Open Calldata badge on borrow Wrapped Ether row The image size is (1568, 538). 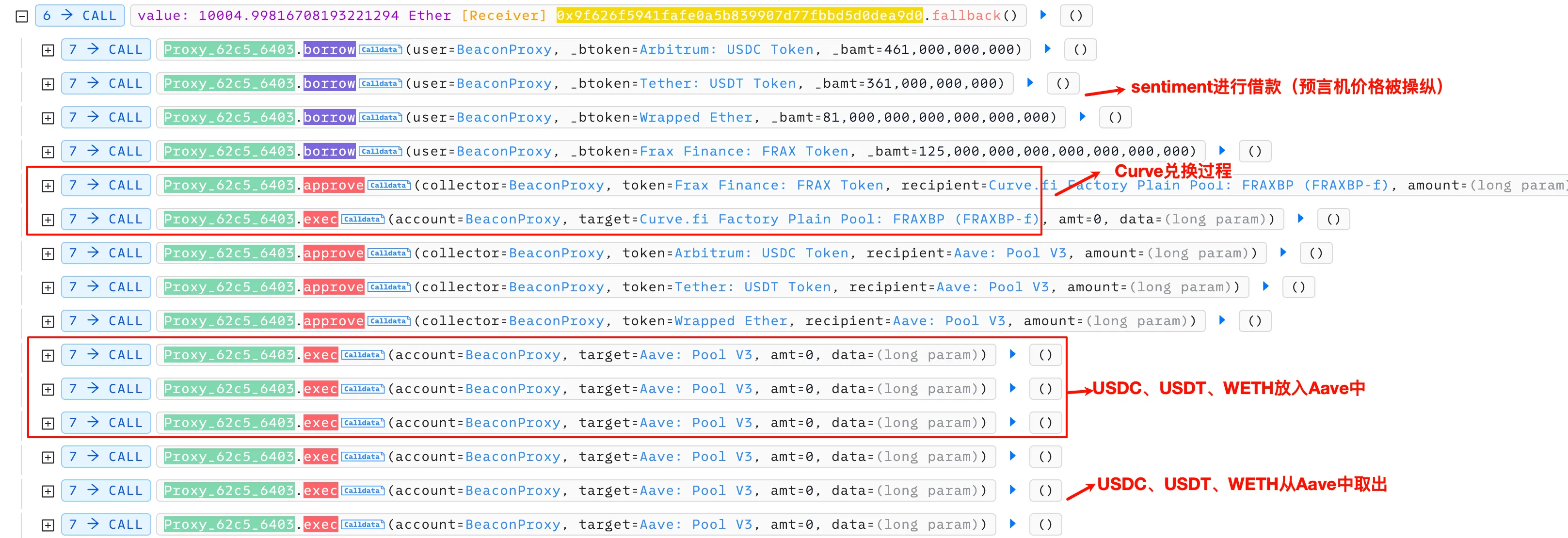[380, 117]
